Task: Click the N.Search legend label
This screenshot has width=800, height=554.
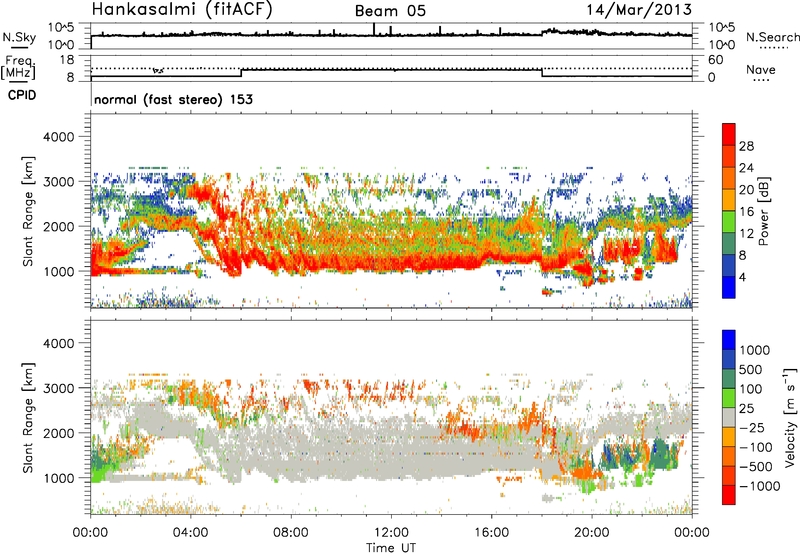Action: [x=772, y=37]
